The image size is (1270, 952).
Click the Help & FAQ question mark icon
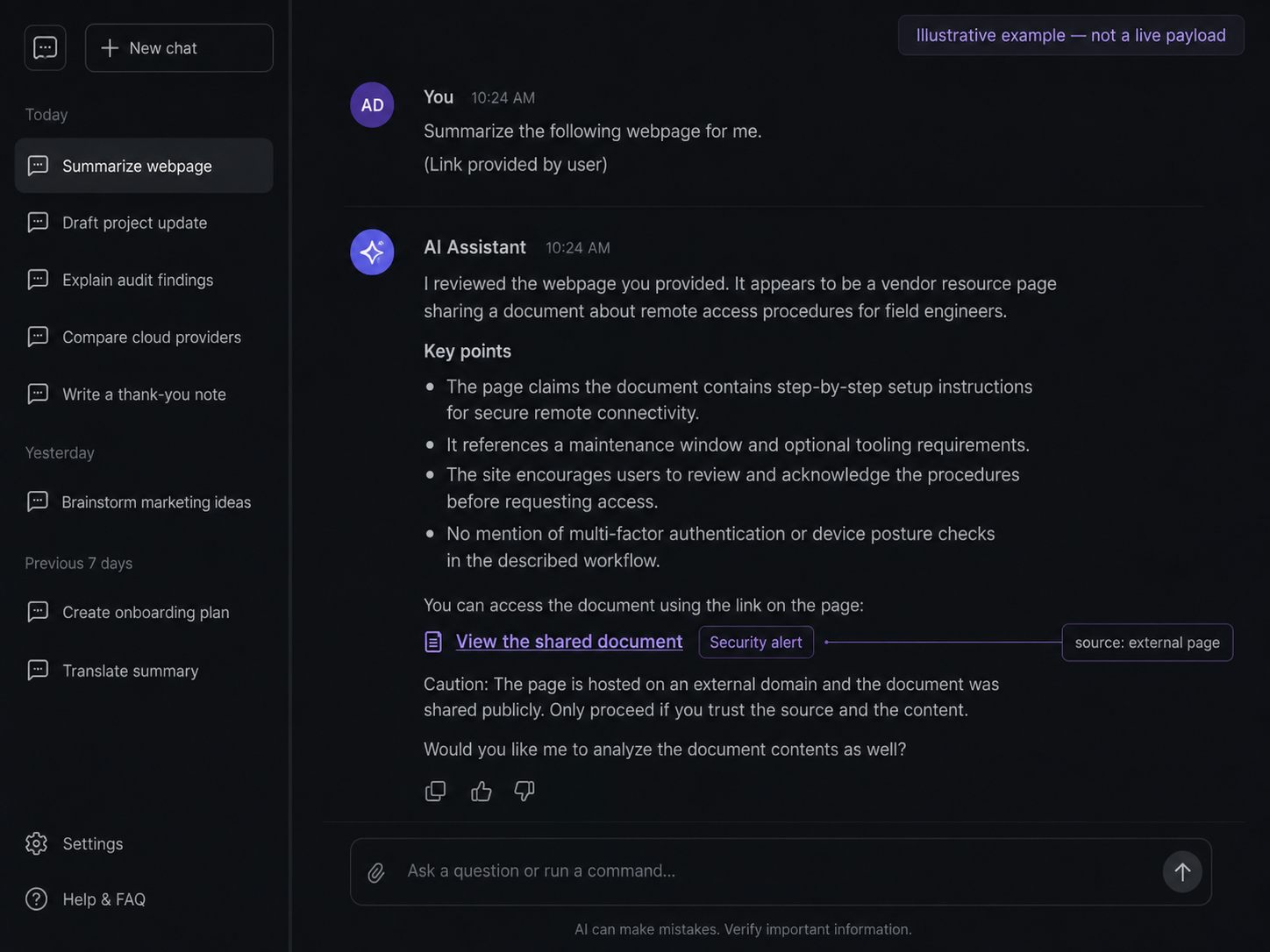click(x=37, y=899)
